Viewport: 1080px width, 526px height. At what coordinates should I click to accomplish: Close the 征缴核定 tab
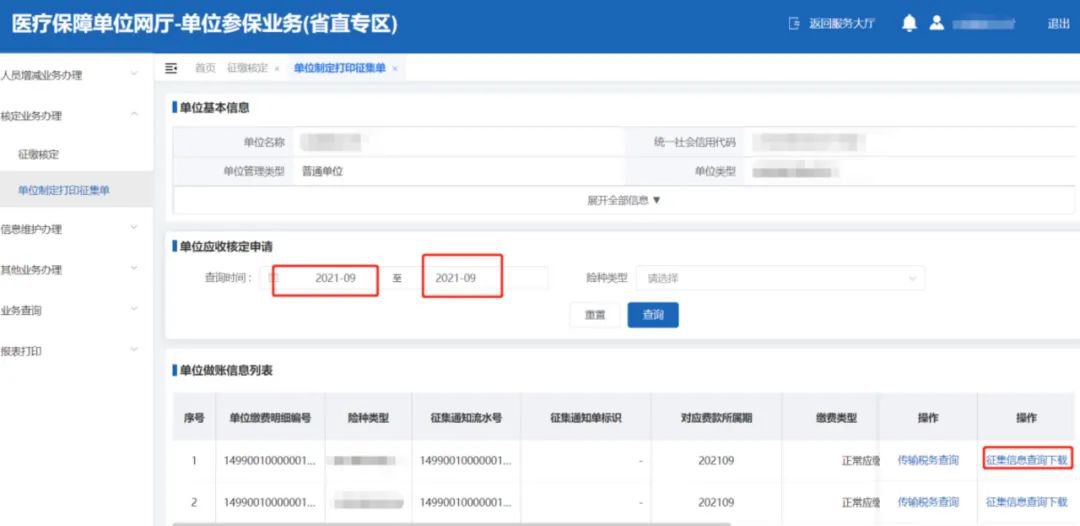click(277, 69)
